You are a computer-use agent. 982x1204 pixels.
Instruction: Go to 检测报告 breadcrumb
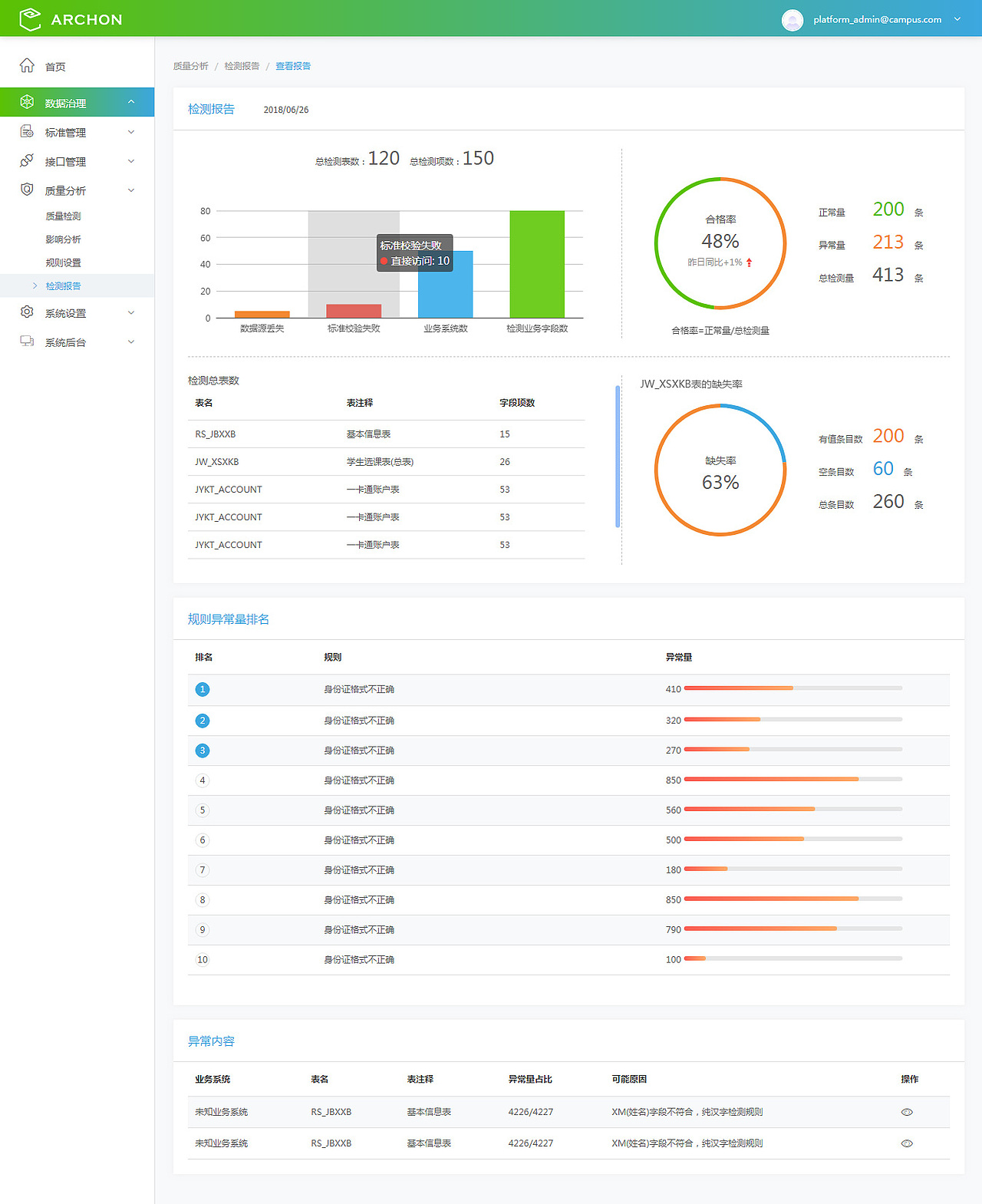click(242, 66)
